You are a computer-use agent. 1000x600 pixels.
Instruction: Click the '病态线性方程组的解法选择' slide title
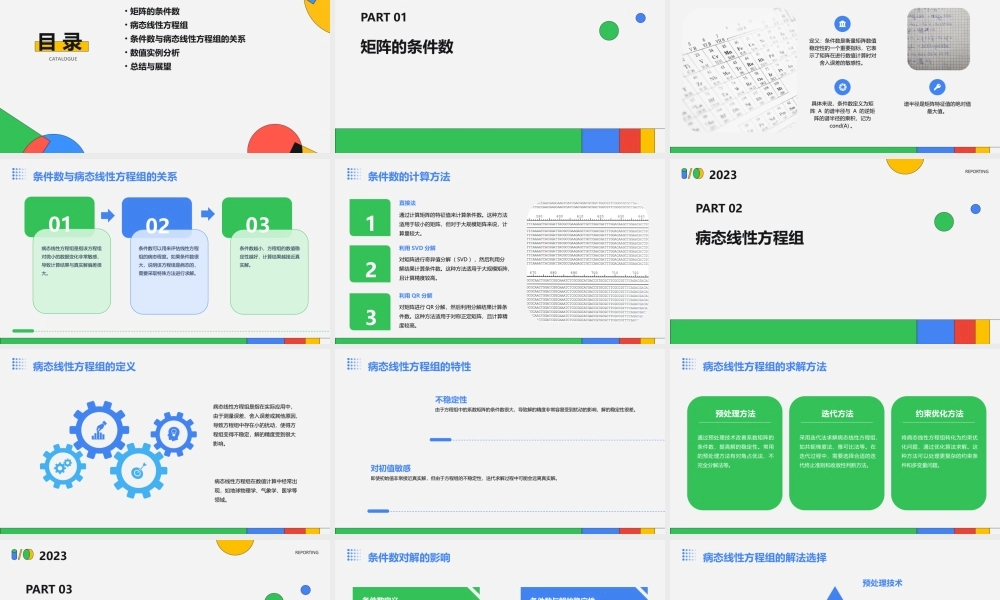pos(765,557)
